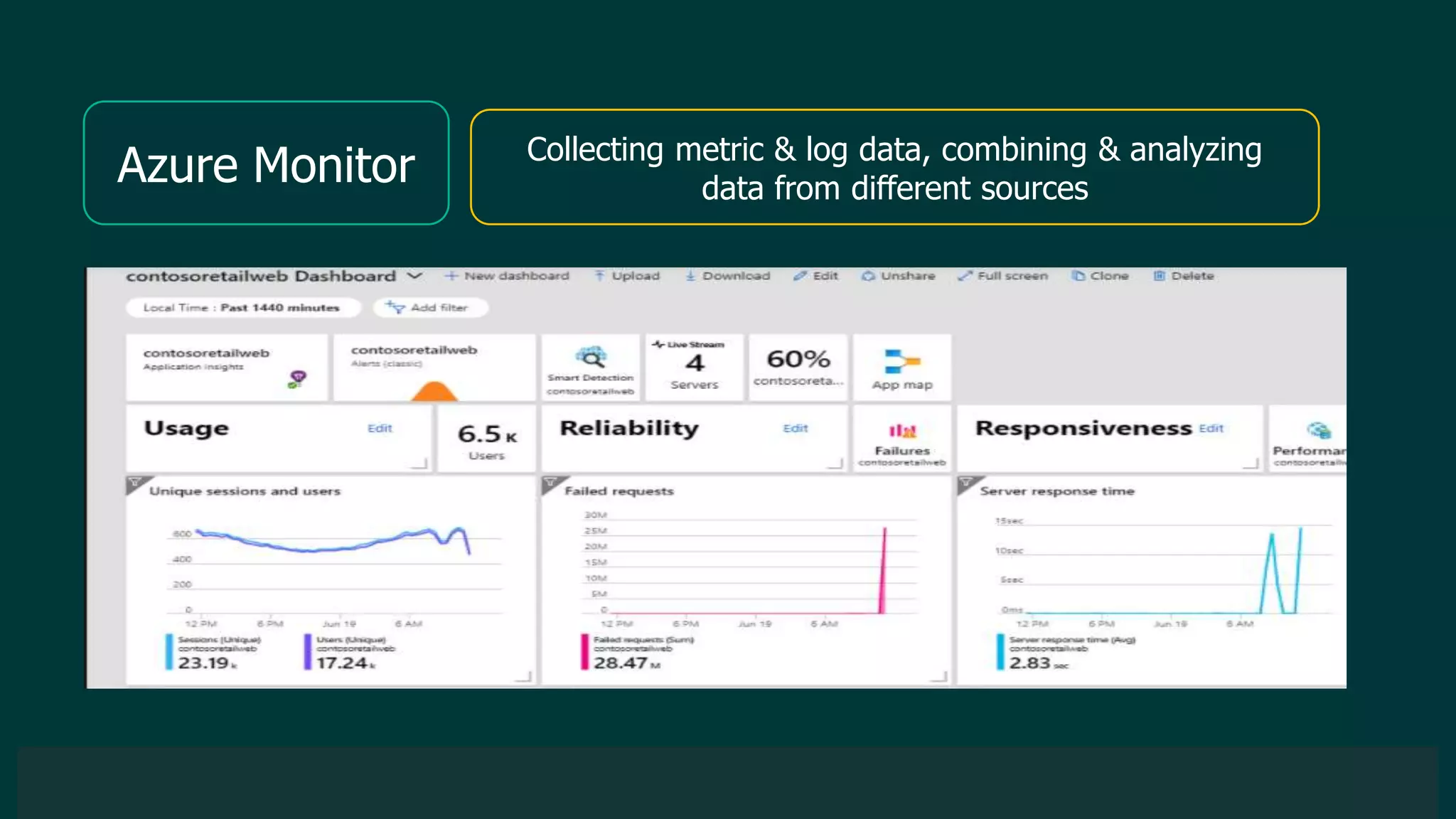Click the Add filter button
This screenshot has width=1456, height=819.
(x=430, y=308)
